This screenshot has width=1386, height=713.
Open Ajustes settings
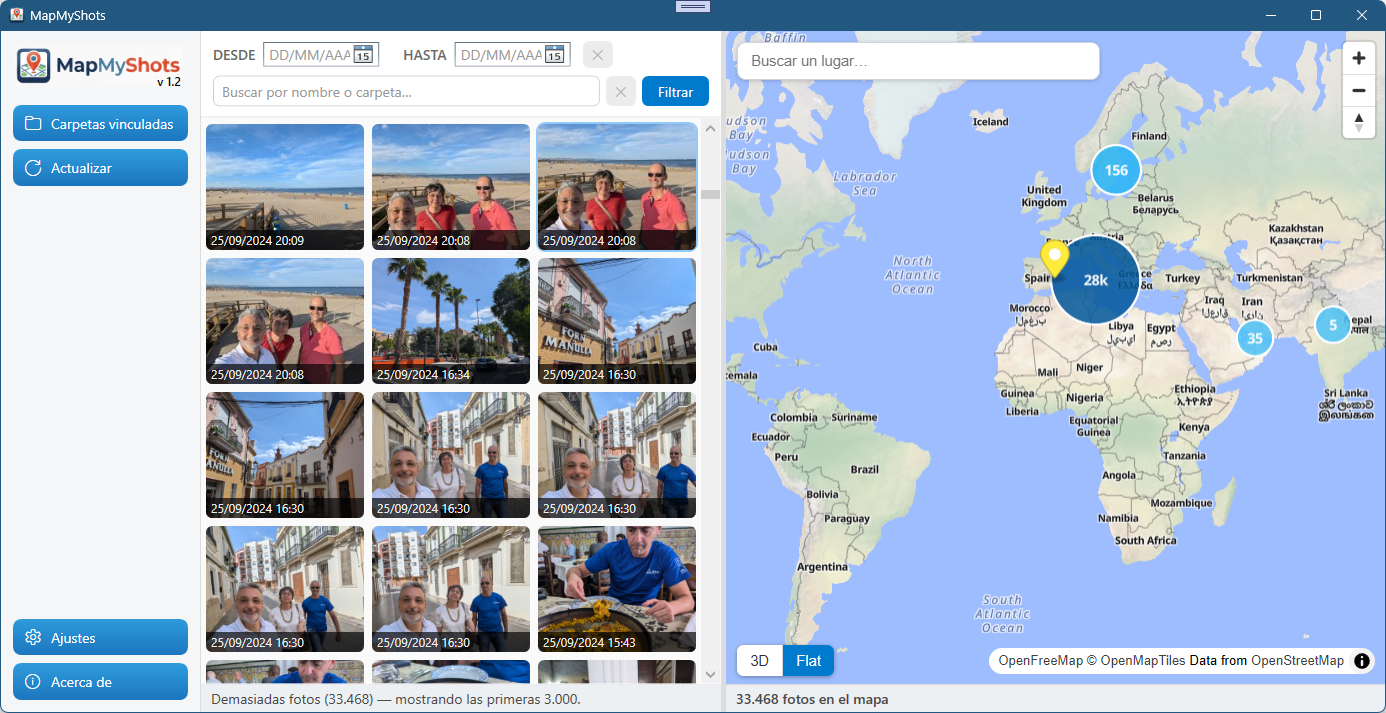click(100, 638)
